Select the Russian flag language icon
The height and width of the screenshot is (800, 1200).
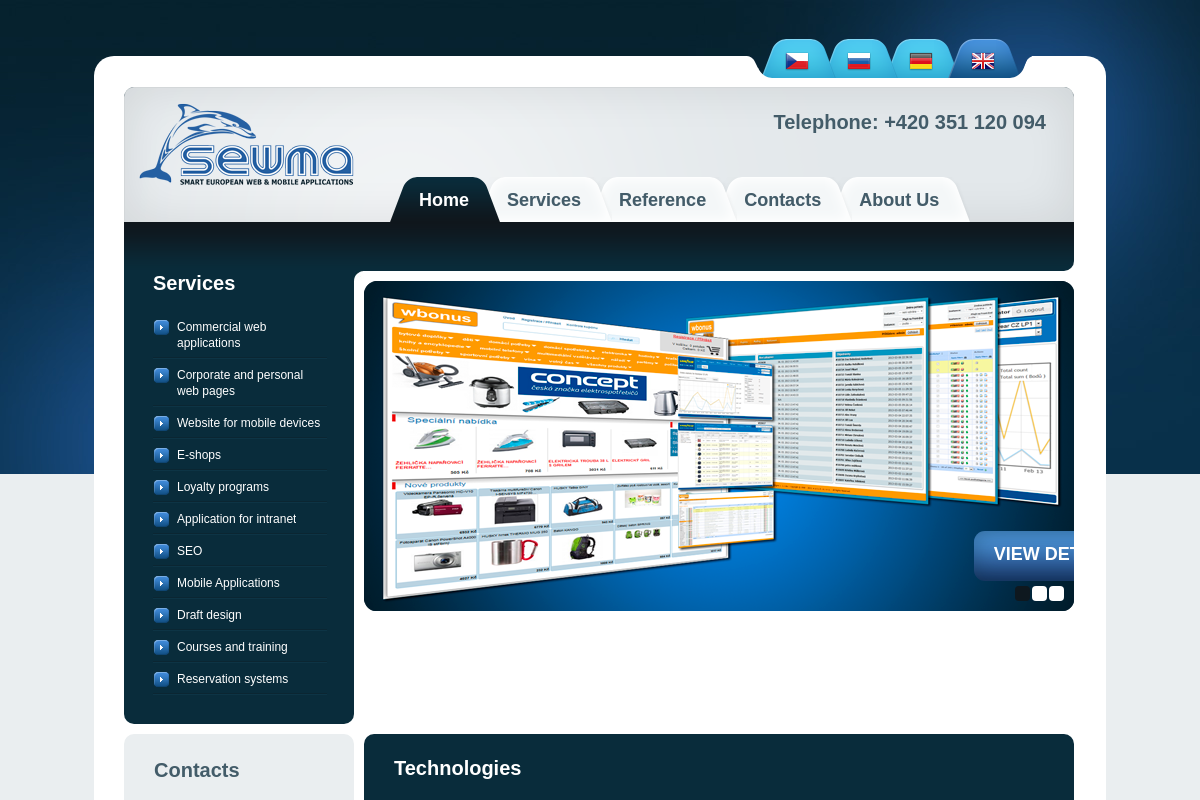858,60
